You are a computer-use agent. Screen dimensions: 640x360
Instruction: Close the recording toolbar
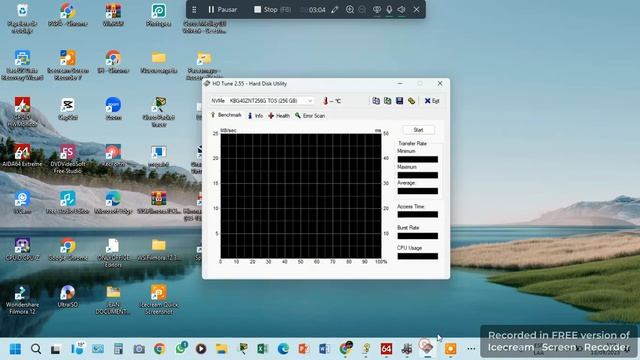pyautogui.click(x=416, y=9)
